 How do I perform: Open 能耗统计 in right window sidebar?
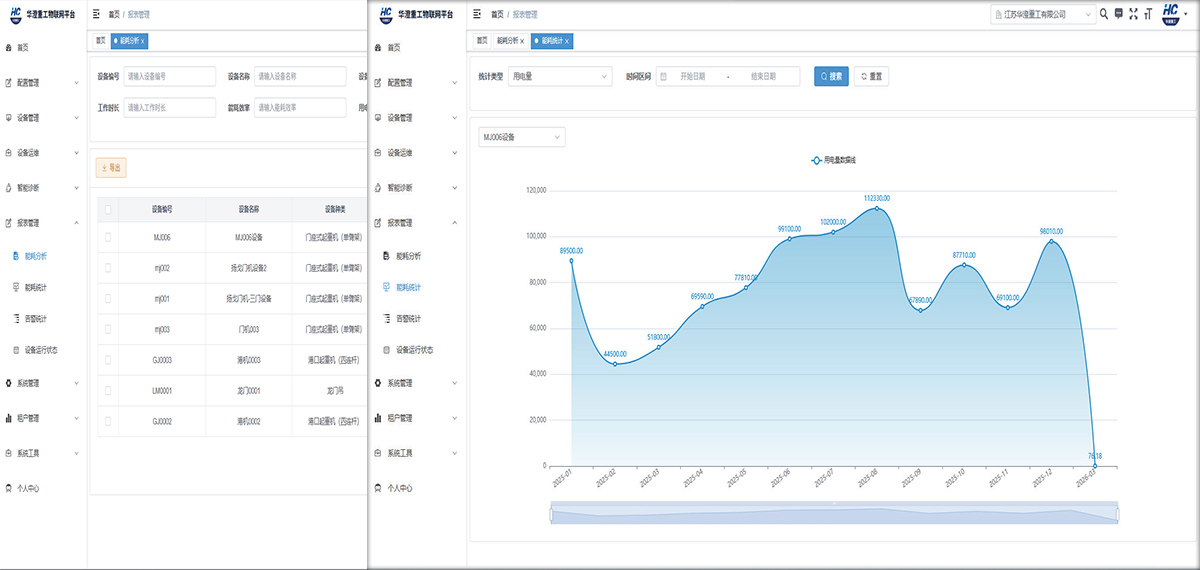(407, 287)
